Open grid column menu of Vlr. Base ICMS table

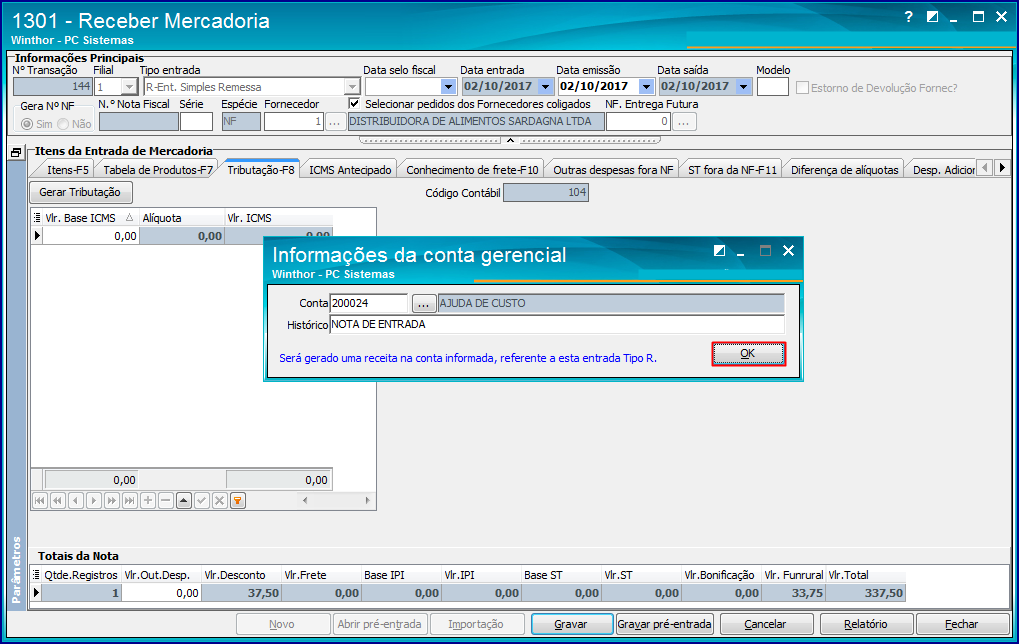click(37, 218)
